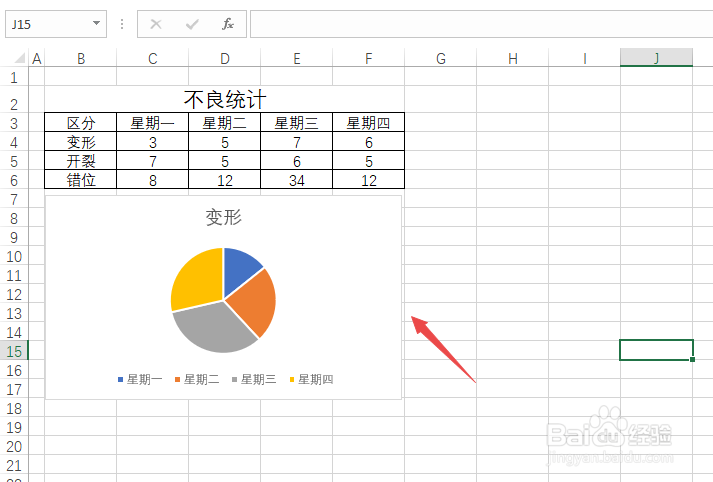Screen dimensions: 713x482
Task: Select column B header
Action: [80, 58]
